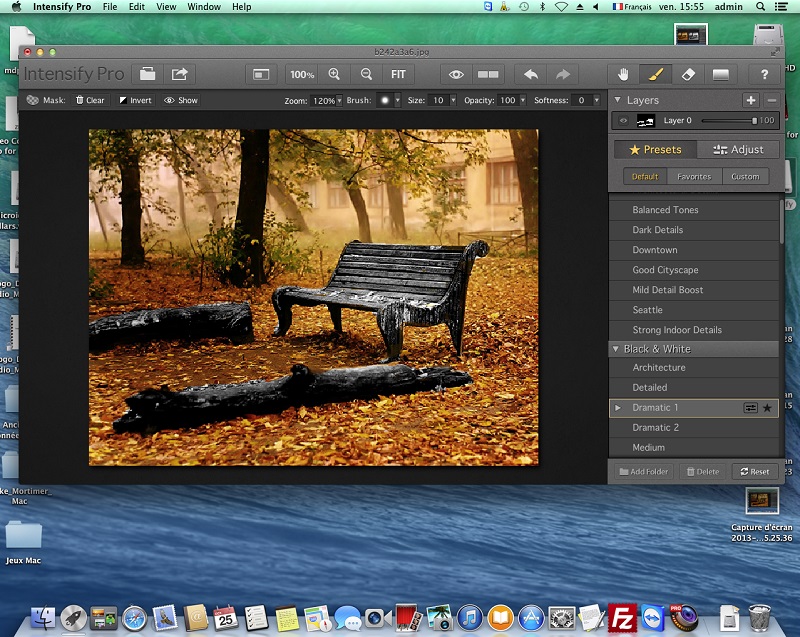Open the Brush shape dropdown
This screenshot has height=637, width=800.
click(397, 100)
